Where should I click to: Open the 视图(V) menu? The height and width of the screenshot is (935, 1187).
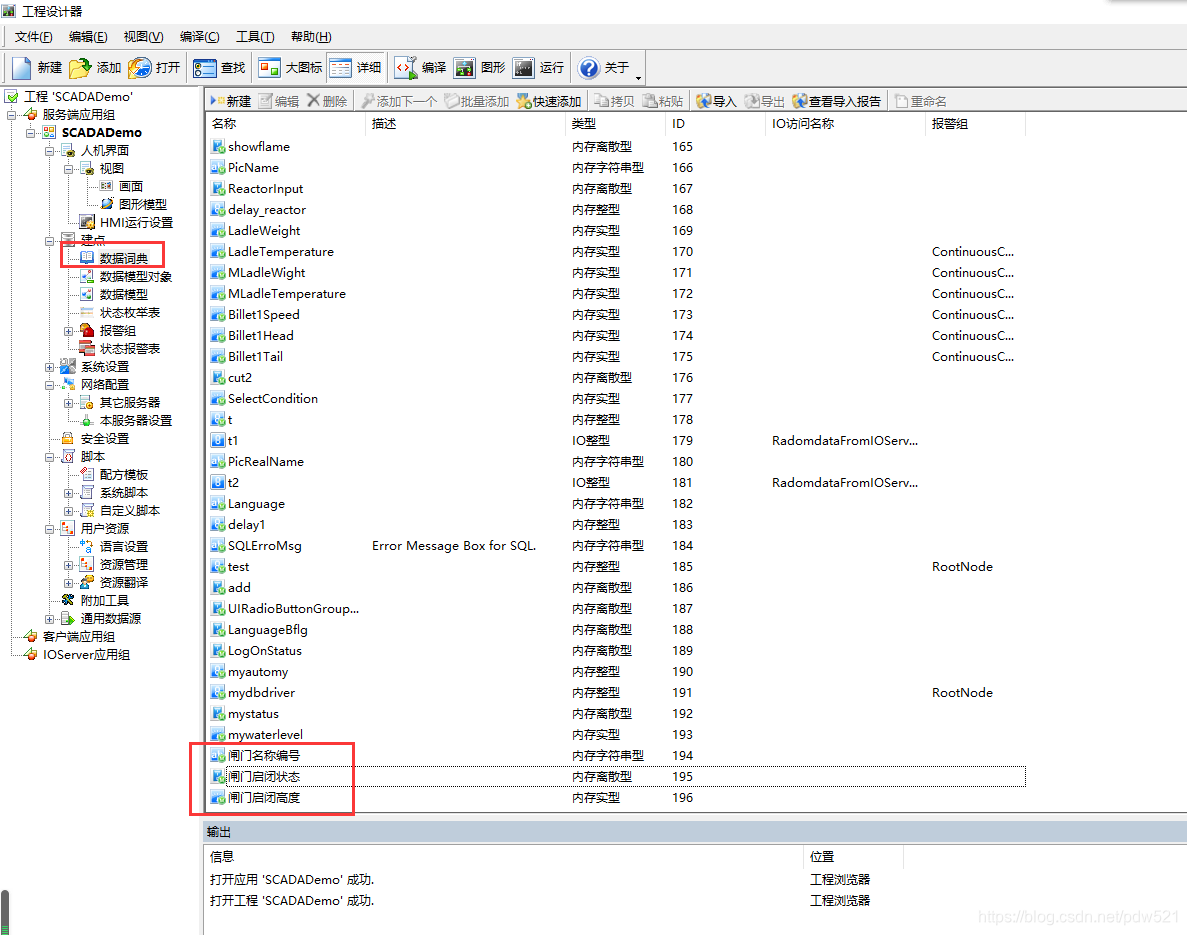143,36
